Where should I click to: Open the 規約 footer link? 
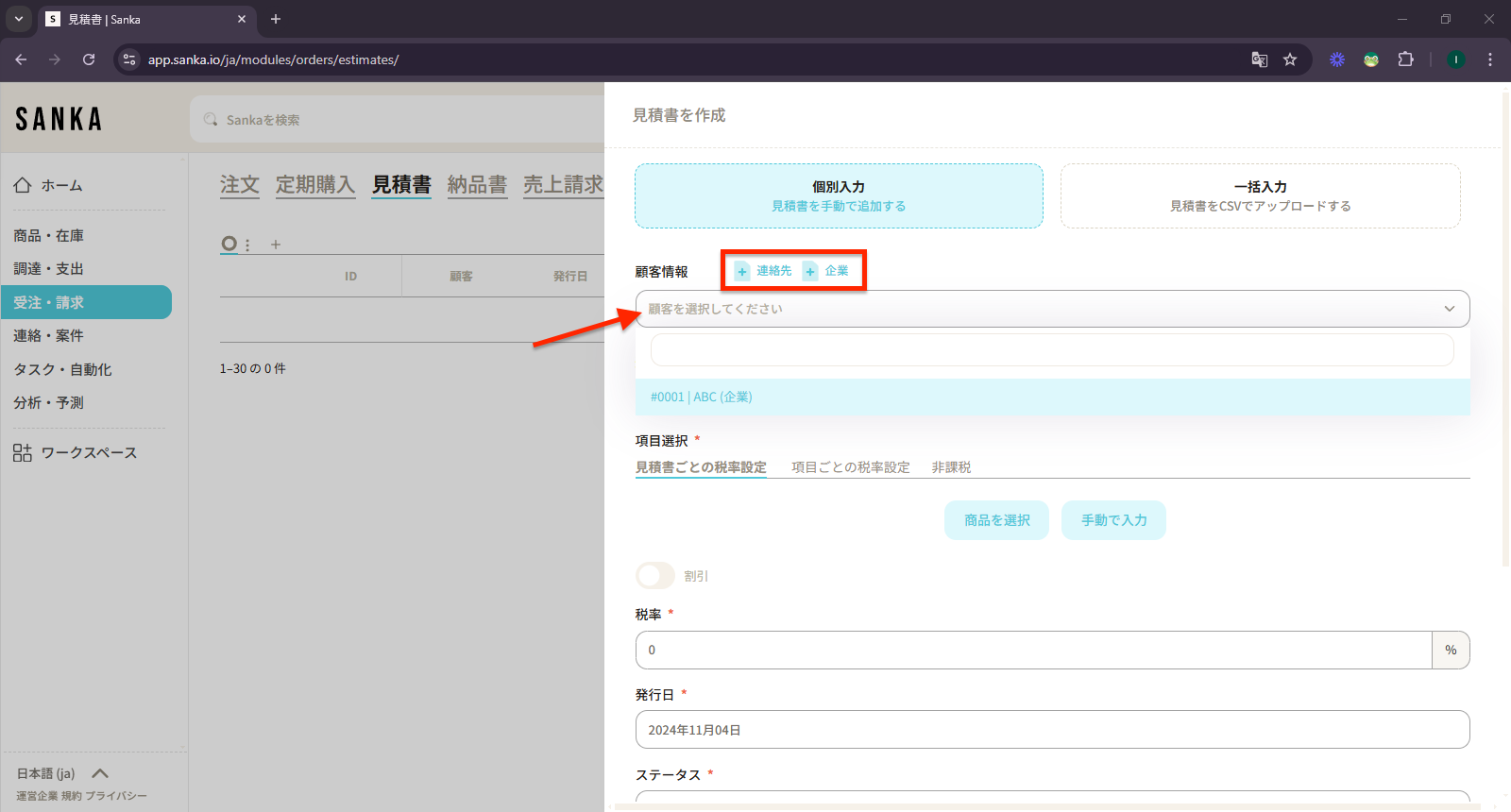[x=72, y=796]
